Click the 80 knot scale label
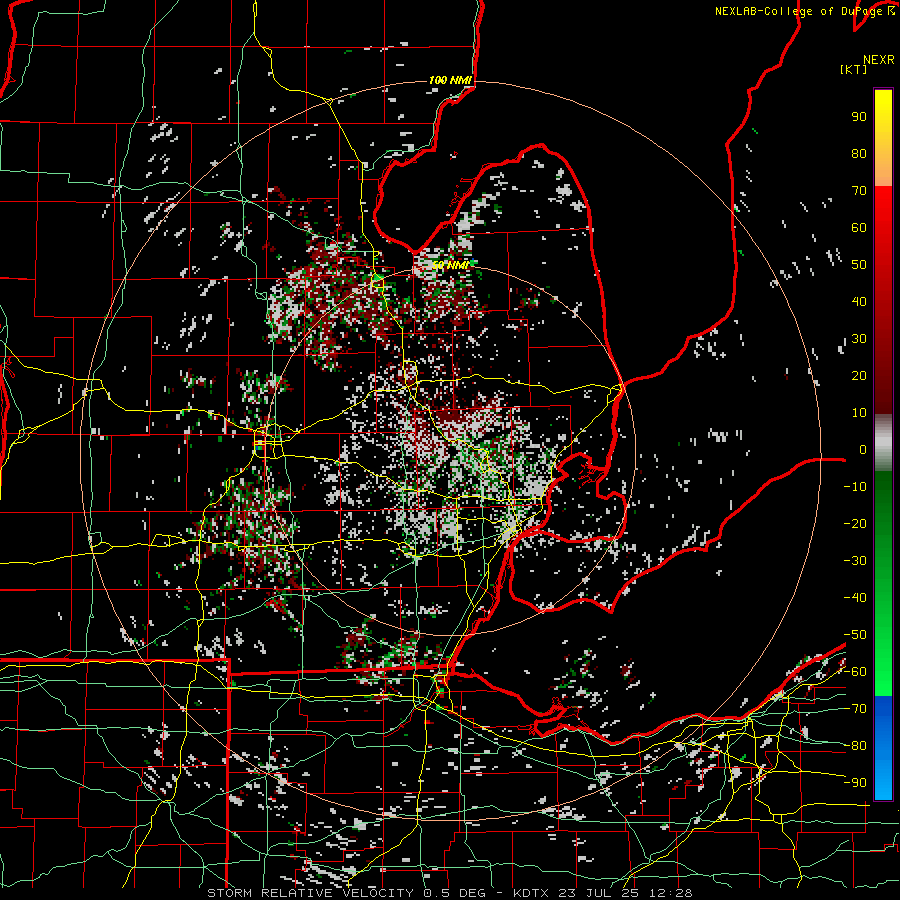Viewport: 900px width, 900px height. point(859,154)
